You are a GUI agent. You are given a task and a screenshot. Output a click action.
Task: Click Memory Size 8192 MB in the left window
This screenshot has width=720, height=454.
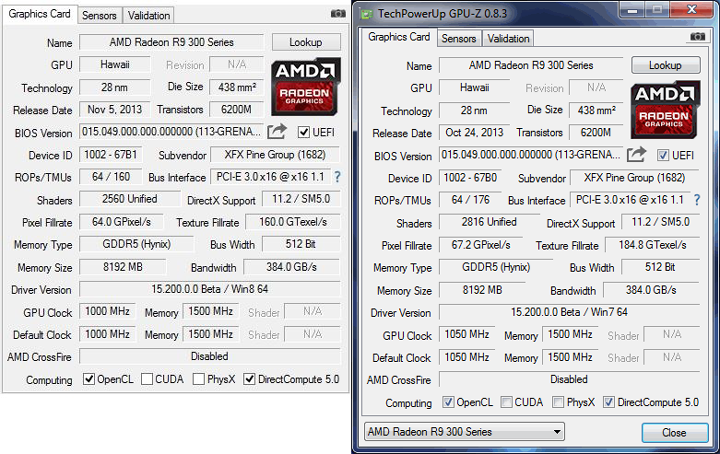point(123,267)
